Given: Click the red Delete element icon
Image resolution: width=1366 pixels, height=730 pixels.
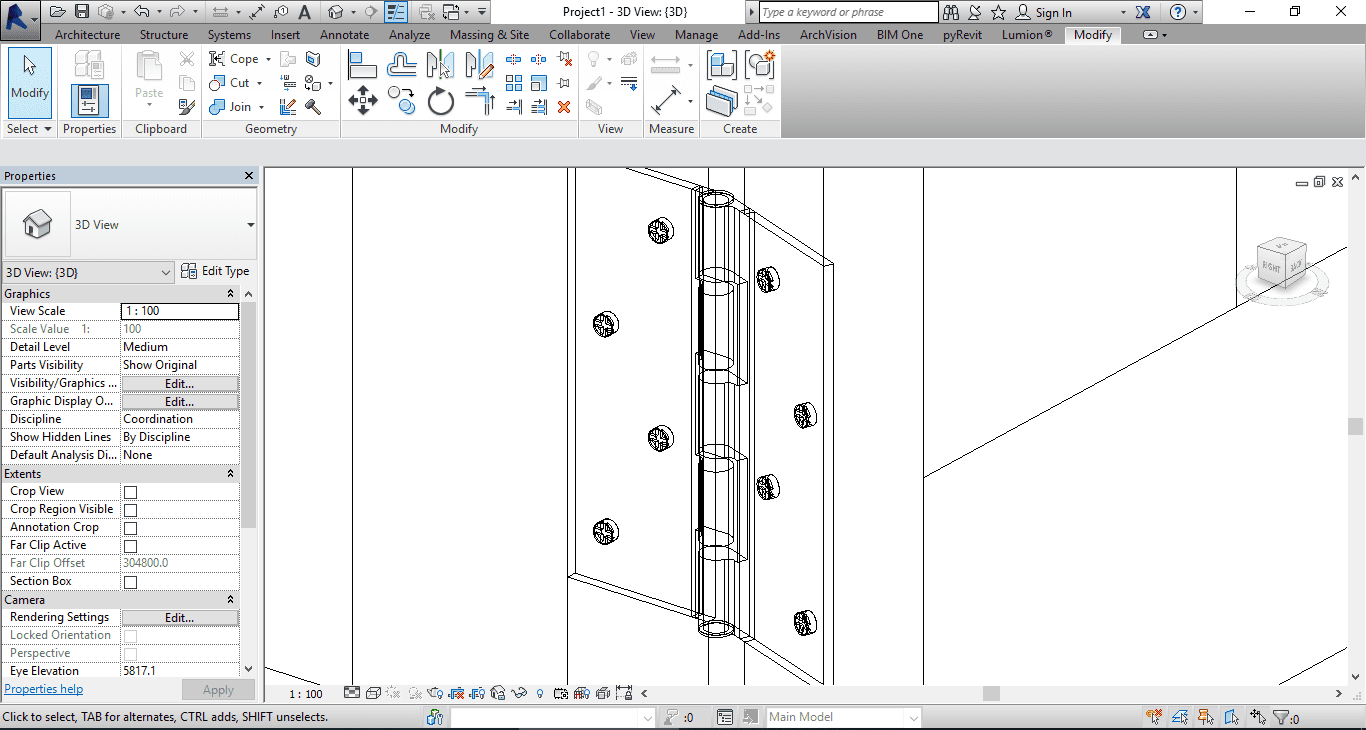Looking at the screenshot, I should point(564,107).
